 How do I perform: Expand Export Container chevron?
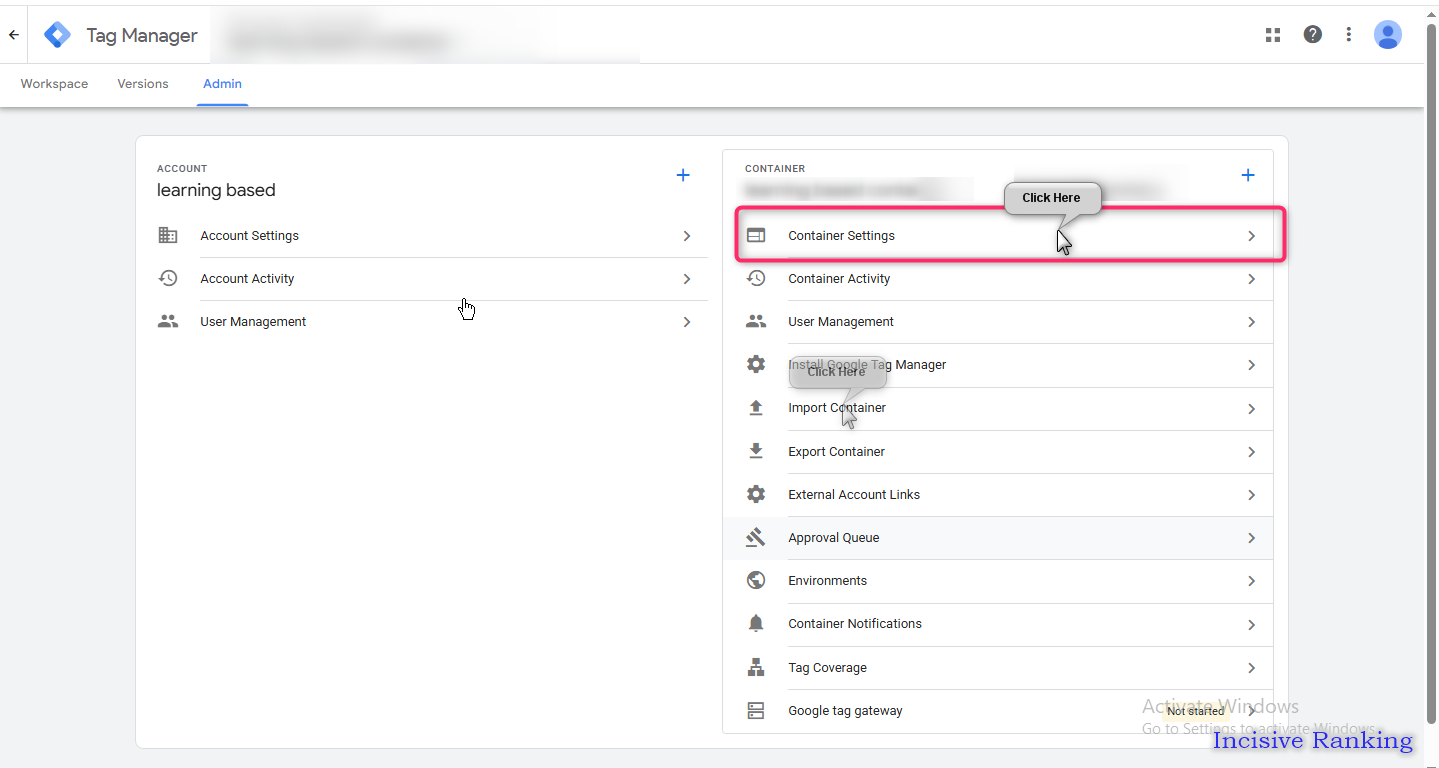coord(1251,452)
